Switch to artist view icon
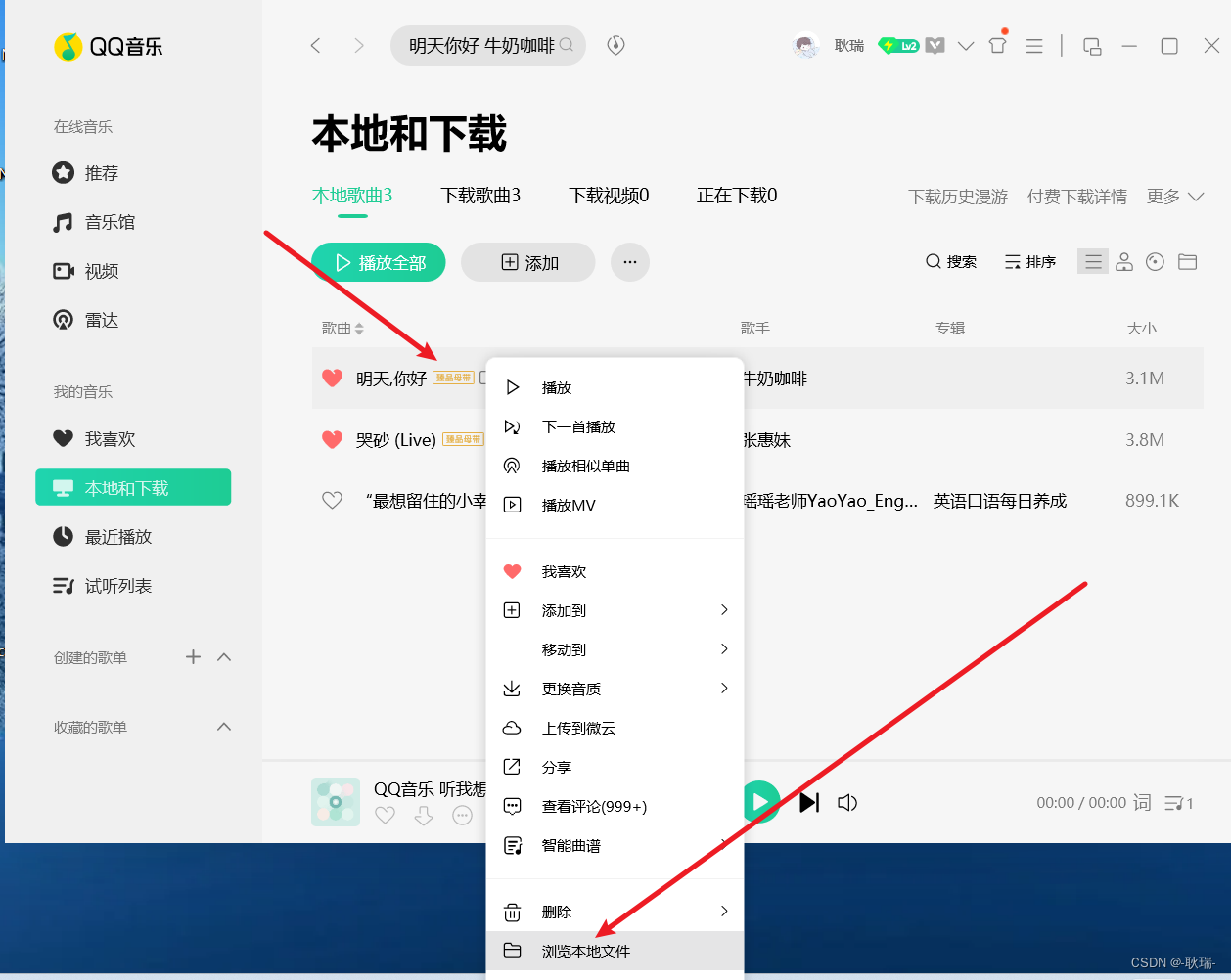 point(1124,261)
